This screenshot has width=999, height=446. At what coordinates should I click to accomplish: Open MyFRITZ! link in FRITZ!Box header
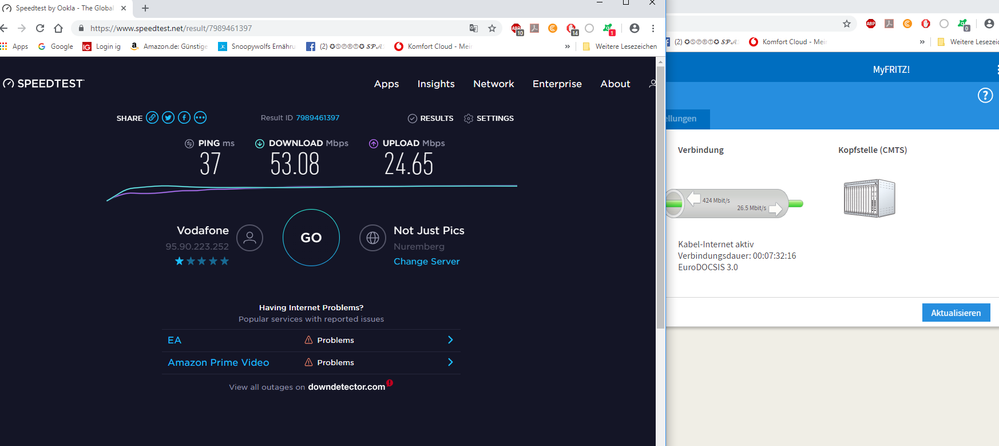coord(891,69)
